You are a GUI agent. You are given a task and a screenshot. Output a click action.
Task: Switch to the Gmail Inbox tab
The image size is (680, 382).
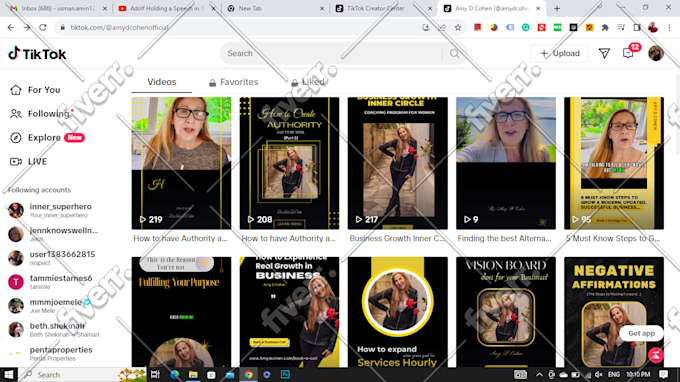click(59, 8)
